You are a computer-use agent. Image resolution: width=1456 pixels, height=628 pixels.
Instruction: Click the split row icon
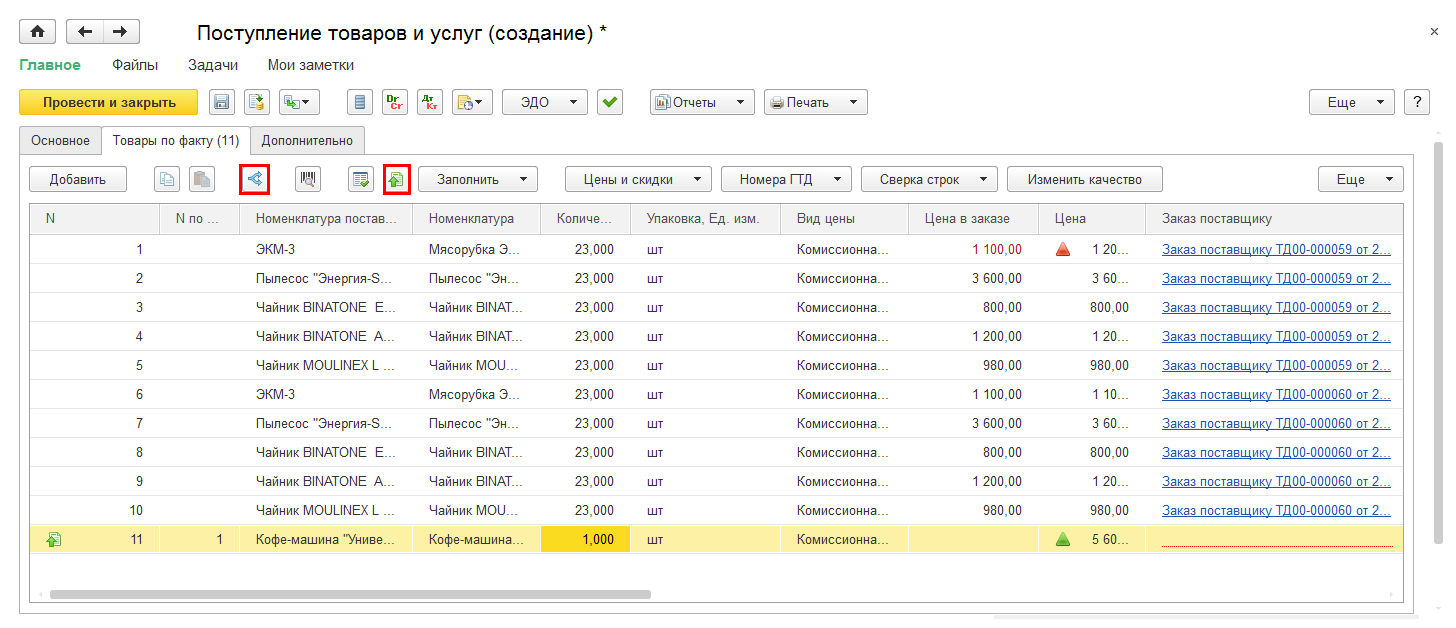pyautogui.click(x=255, y=180)
